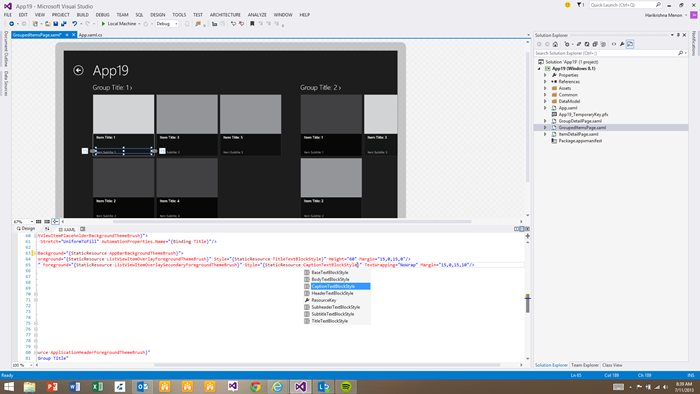Open Excel from the taskbar
Viewport: 700px width, 394px height.
[97, 386]
